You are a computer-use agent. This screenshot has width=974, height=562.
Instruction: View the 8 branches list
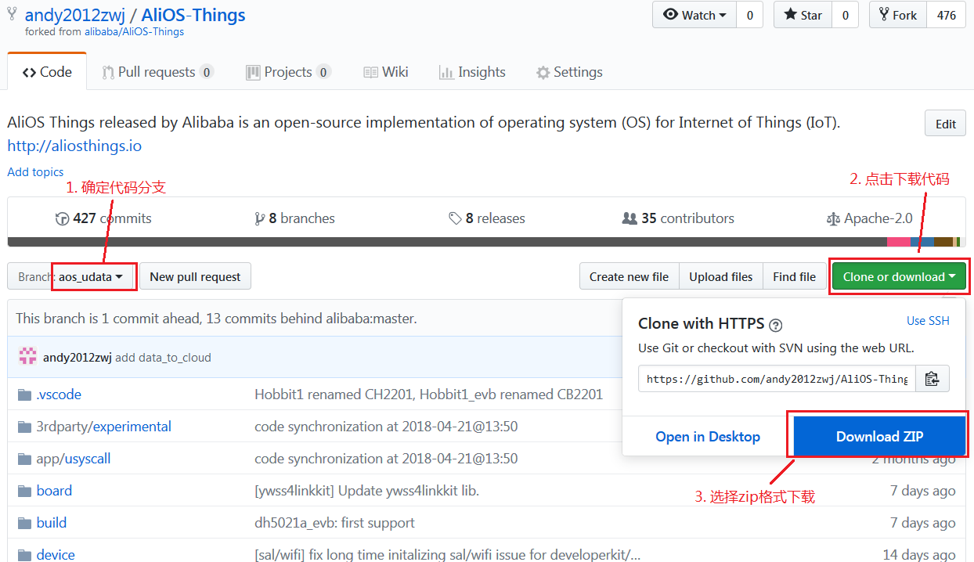pyautogui.click(x=294, y=219)
